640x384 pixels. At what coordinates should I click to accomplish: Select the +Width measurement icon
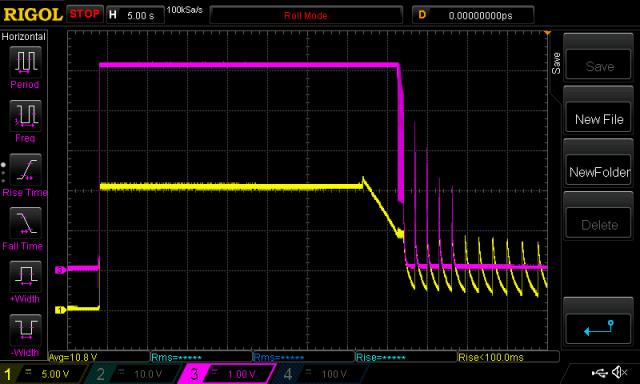[25, 277]
